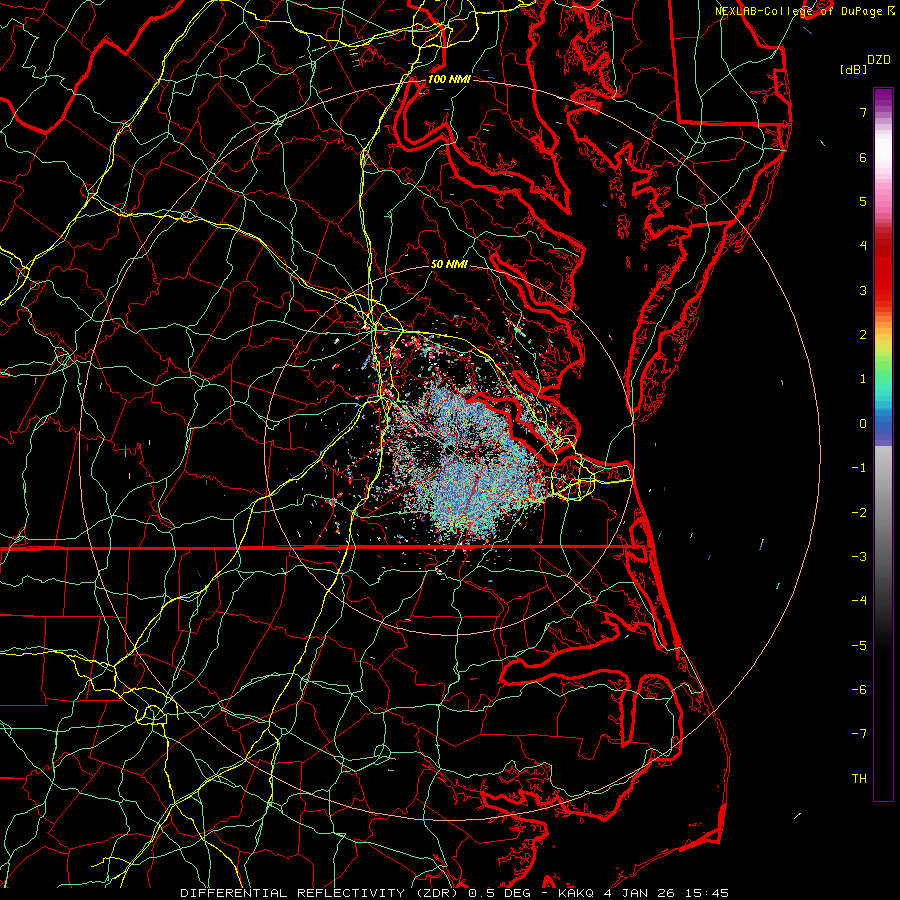Click the 4 value on the color scale
Viewport: 900px width, 900px height.
tap(863, 246)
